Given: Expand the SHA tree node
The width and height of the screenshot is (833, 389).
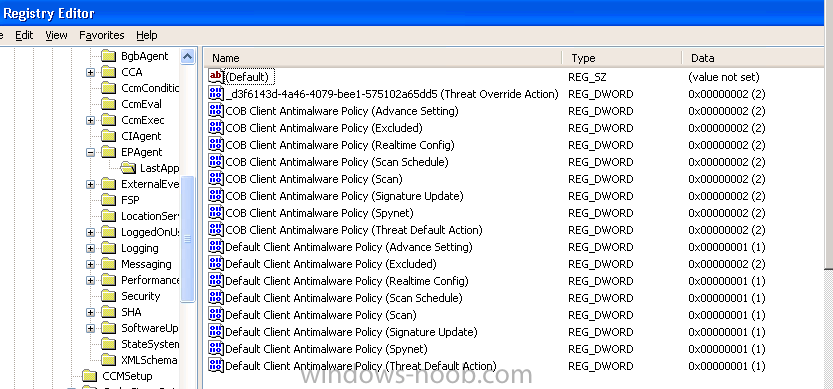Looking at the screenshot, I should [90, 312].
